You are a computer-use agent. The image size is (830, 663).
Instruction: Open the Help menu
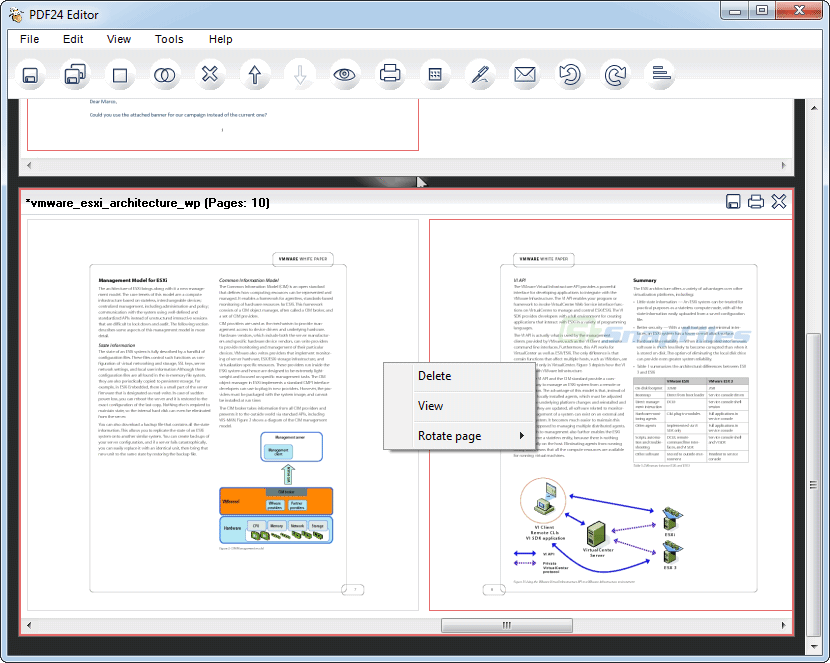[x=220, y=39]
